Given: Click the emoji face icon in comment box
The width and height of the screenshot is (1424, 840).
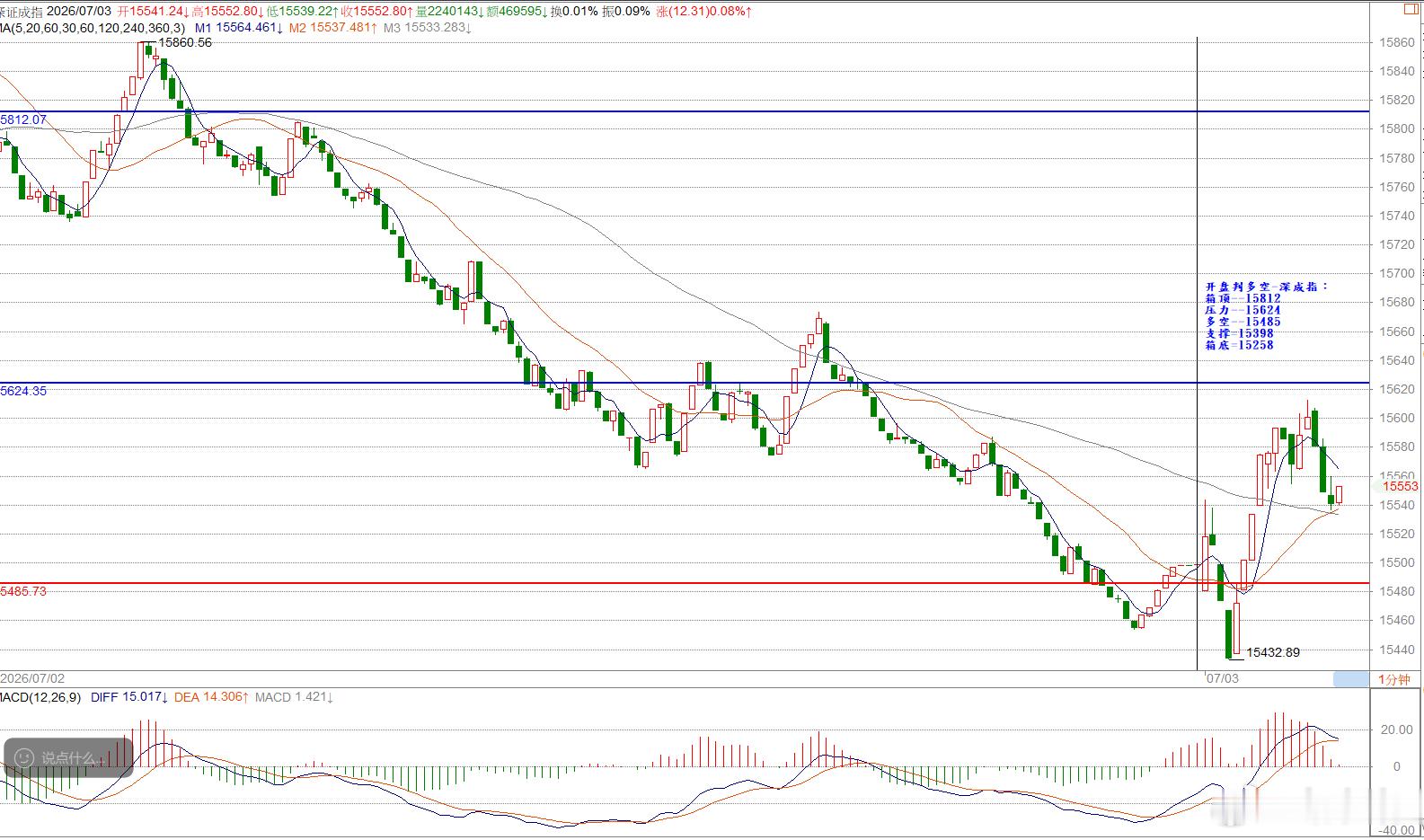Looking at the screenshot, I should coord(24,757).
